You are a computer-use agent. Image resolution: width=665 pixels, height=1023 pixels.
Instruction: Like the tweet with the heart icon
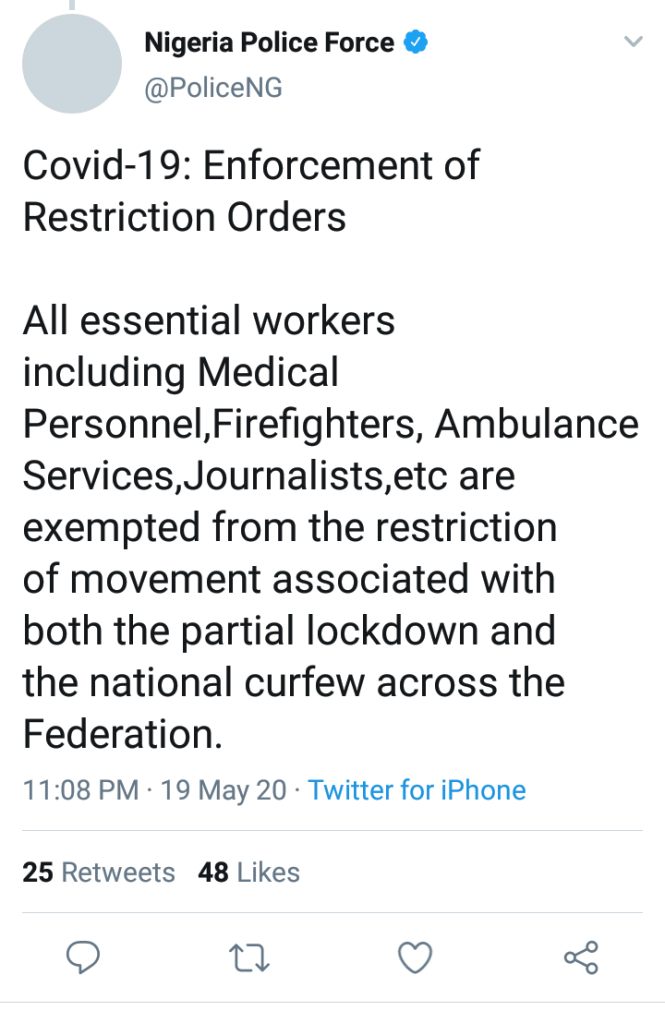pyautogui.click(x=414, y=958)
